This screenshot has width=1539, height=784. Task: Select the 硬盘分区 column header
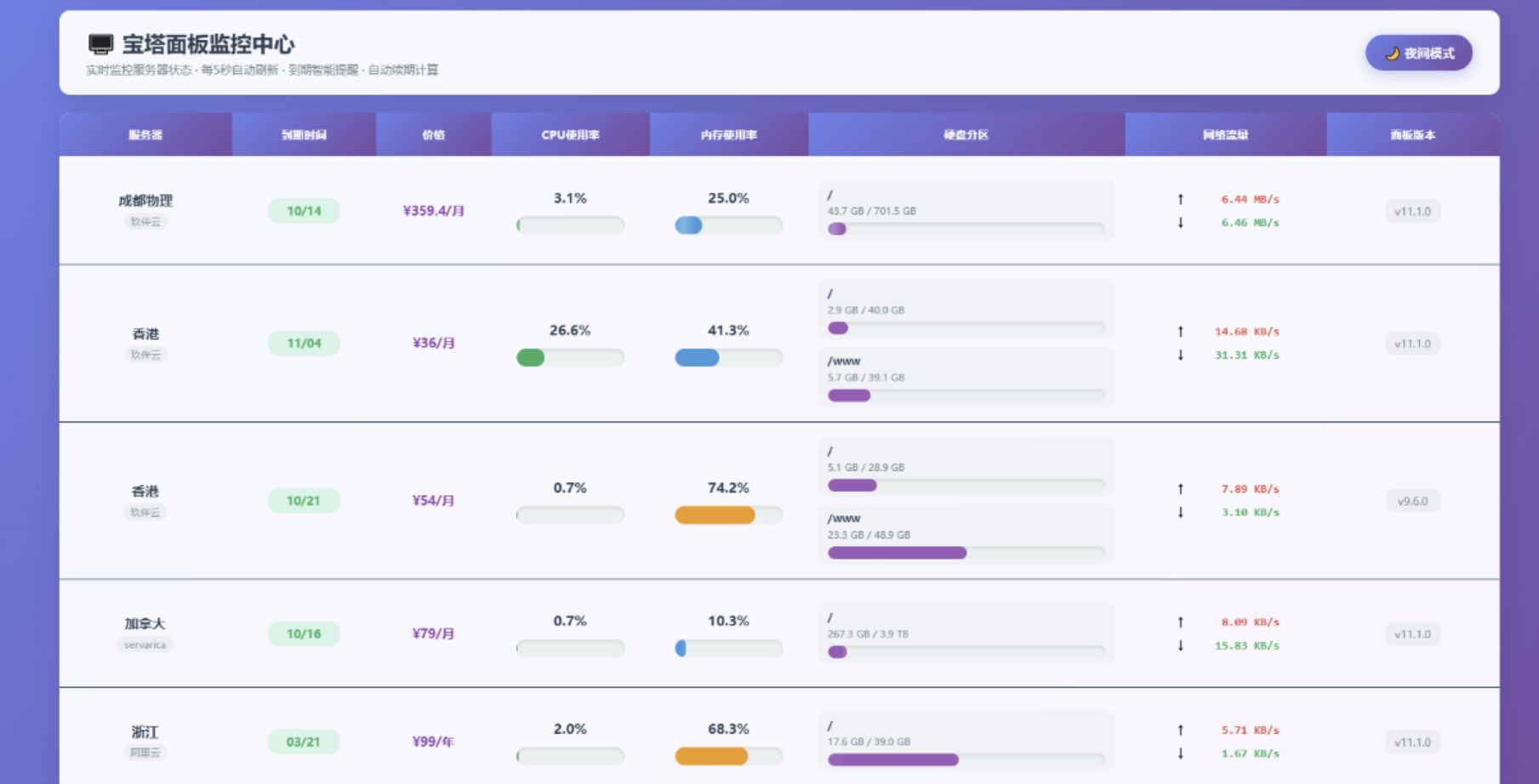(966, 134)
